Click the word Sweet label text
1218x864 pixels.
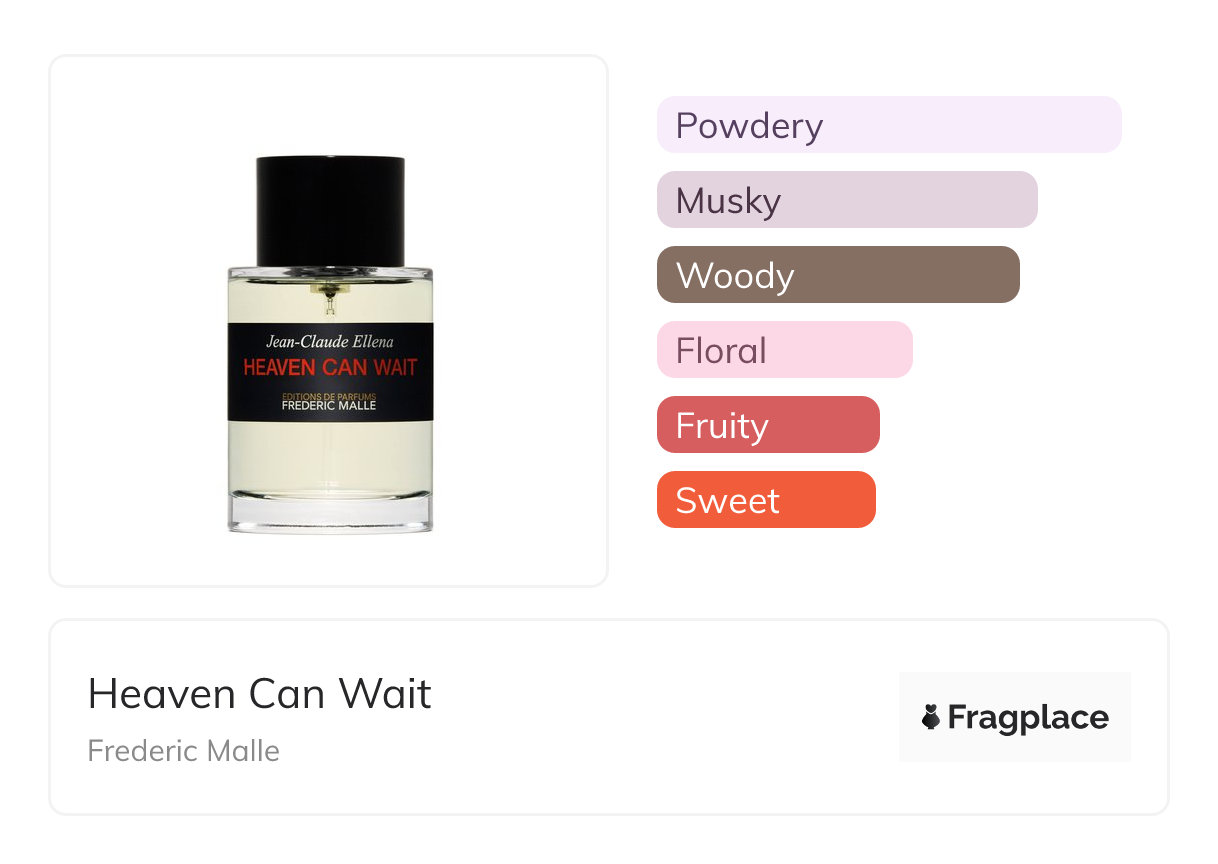point(728,501)
